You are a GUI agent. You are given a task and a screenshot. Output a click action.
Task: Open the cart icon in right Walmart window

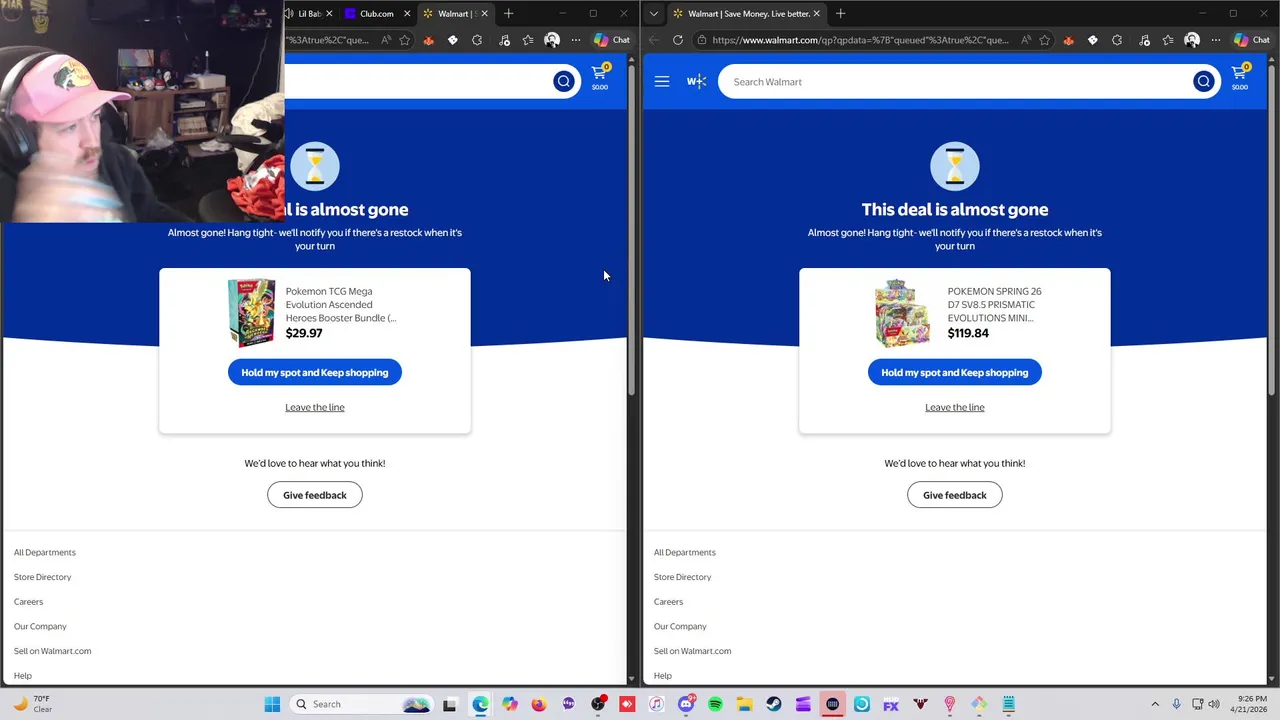click(1240, 76)
